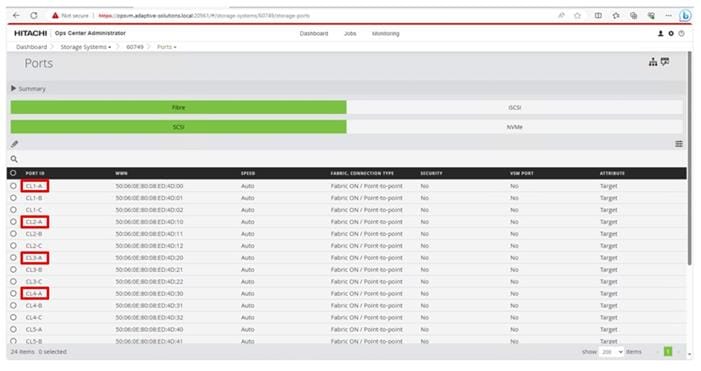The width and height of the screenshot is (701, 371).
Task: Select the radio for port CL3-A
Action: point(13,257)
